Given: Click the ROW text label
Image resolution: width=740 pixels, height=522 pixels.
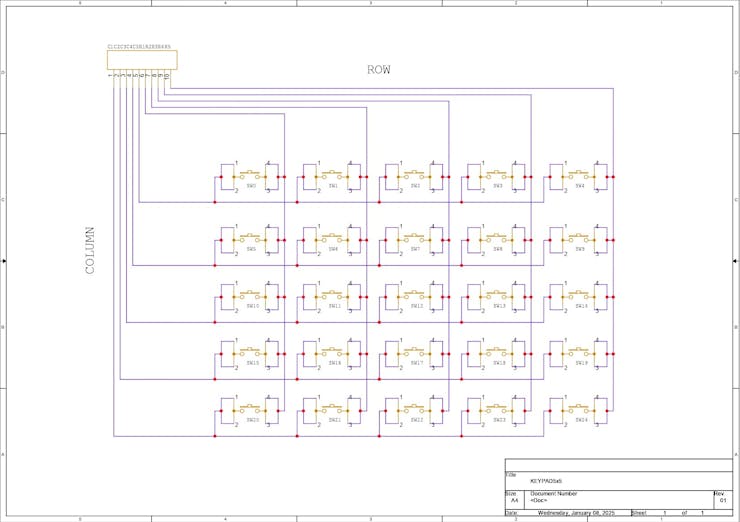Looking at the screenshot, I should tap(379, 70).
